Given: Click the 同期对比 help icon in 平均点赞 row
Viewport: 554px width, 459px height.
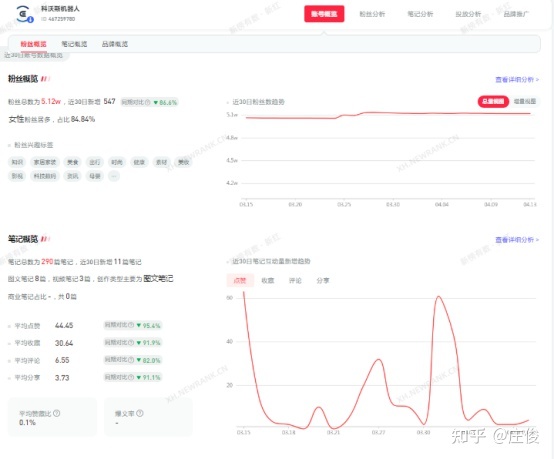Looking at the screenshot, I should (x=131, y=325).
